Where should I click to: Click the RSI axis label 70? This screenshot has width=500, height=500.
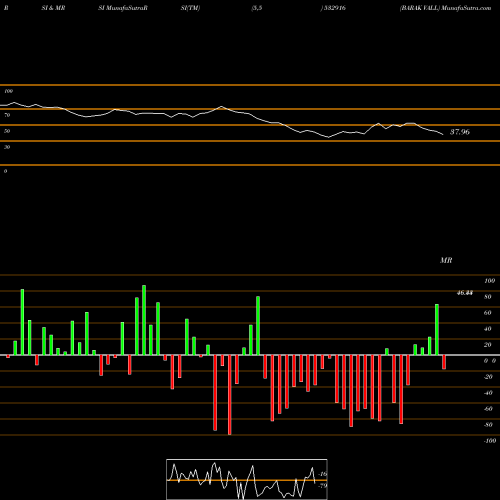point(7,115)
